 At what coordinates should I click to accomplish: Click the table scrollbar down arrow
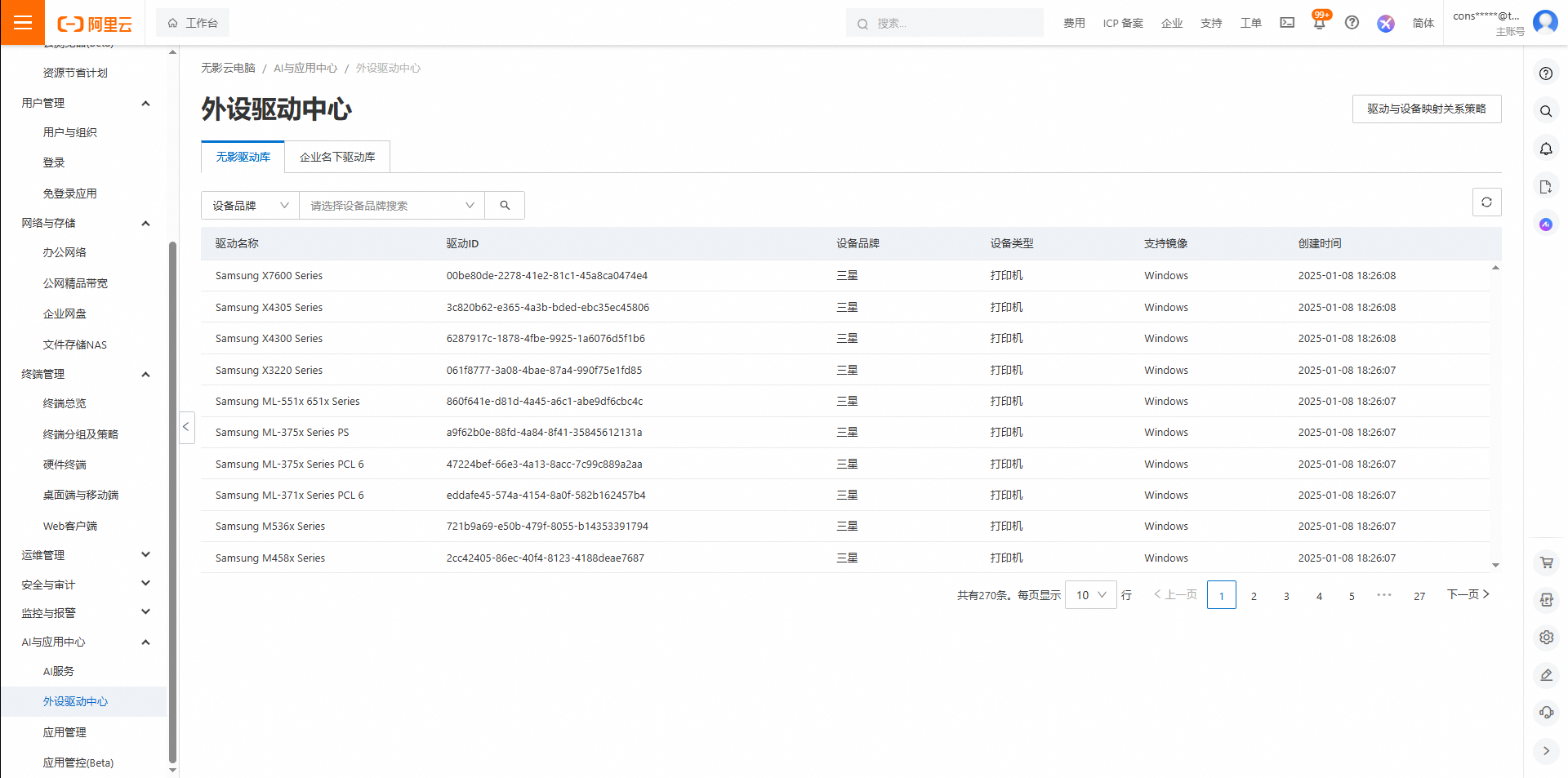click(x=1495, y=565)
